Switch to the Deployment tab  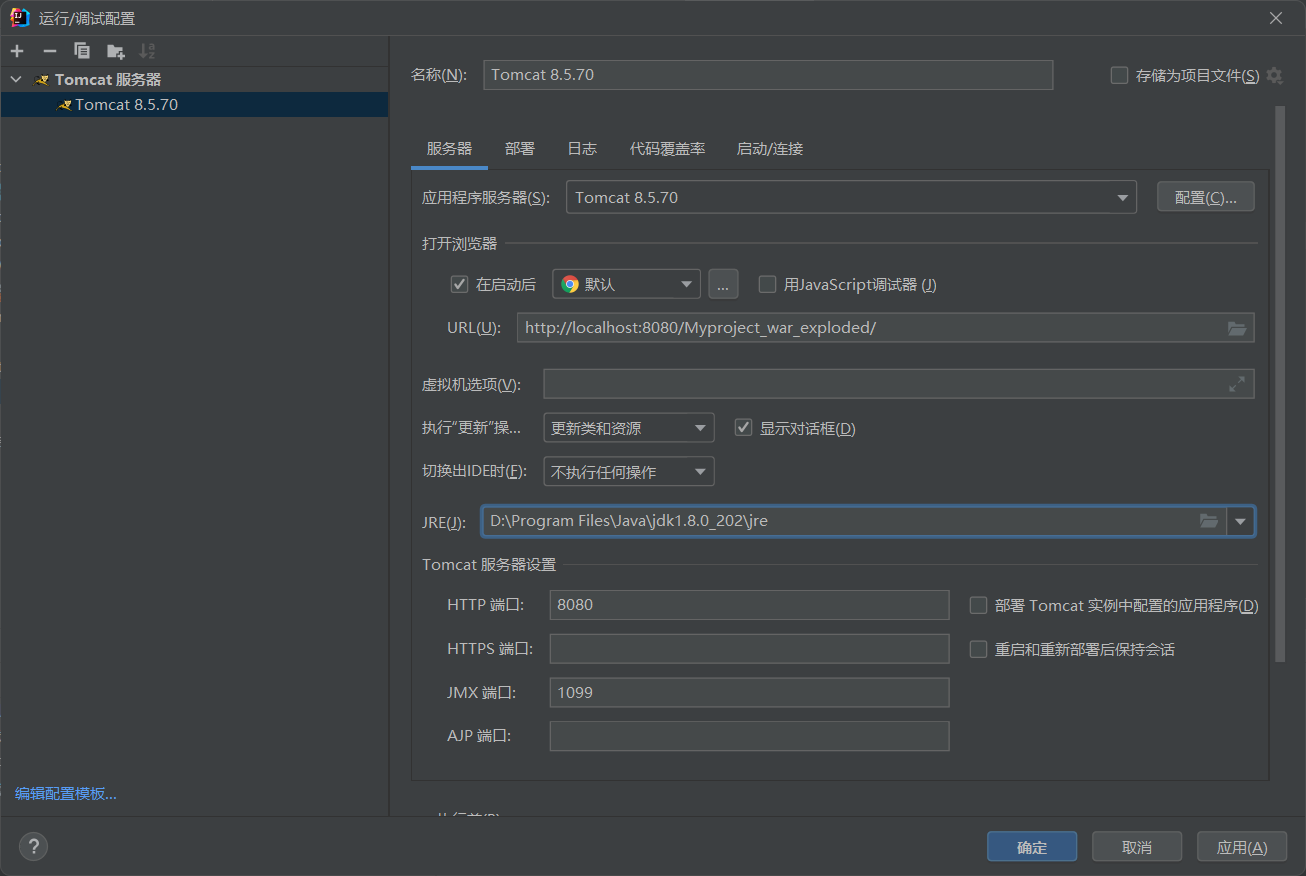tap(520, 148)
